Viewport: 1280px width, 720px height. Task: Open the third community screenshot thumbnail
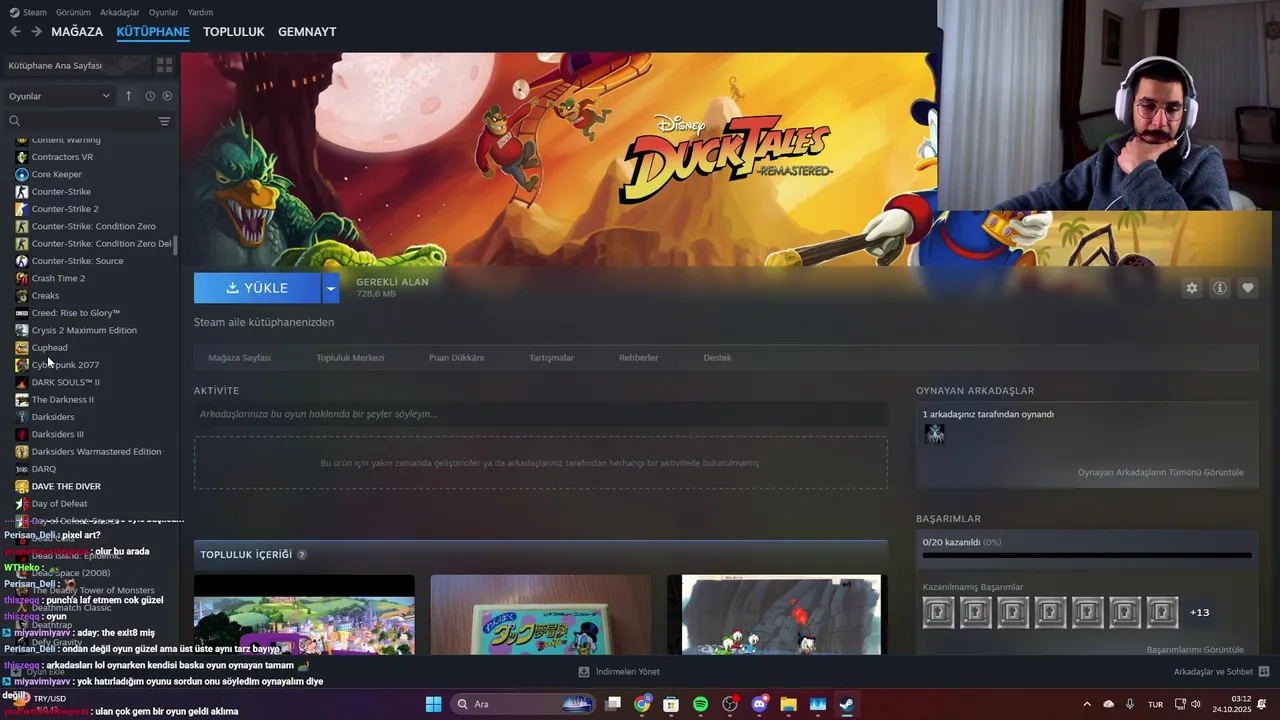[x=777, y=615]
